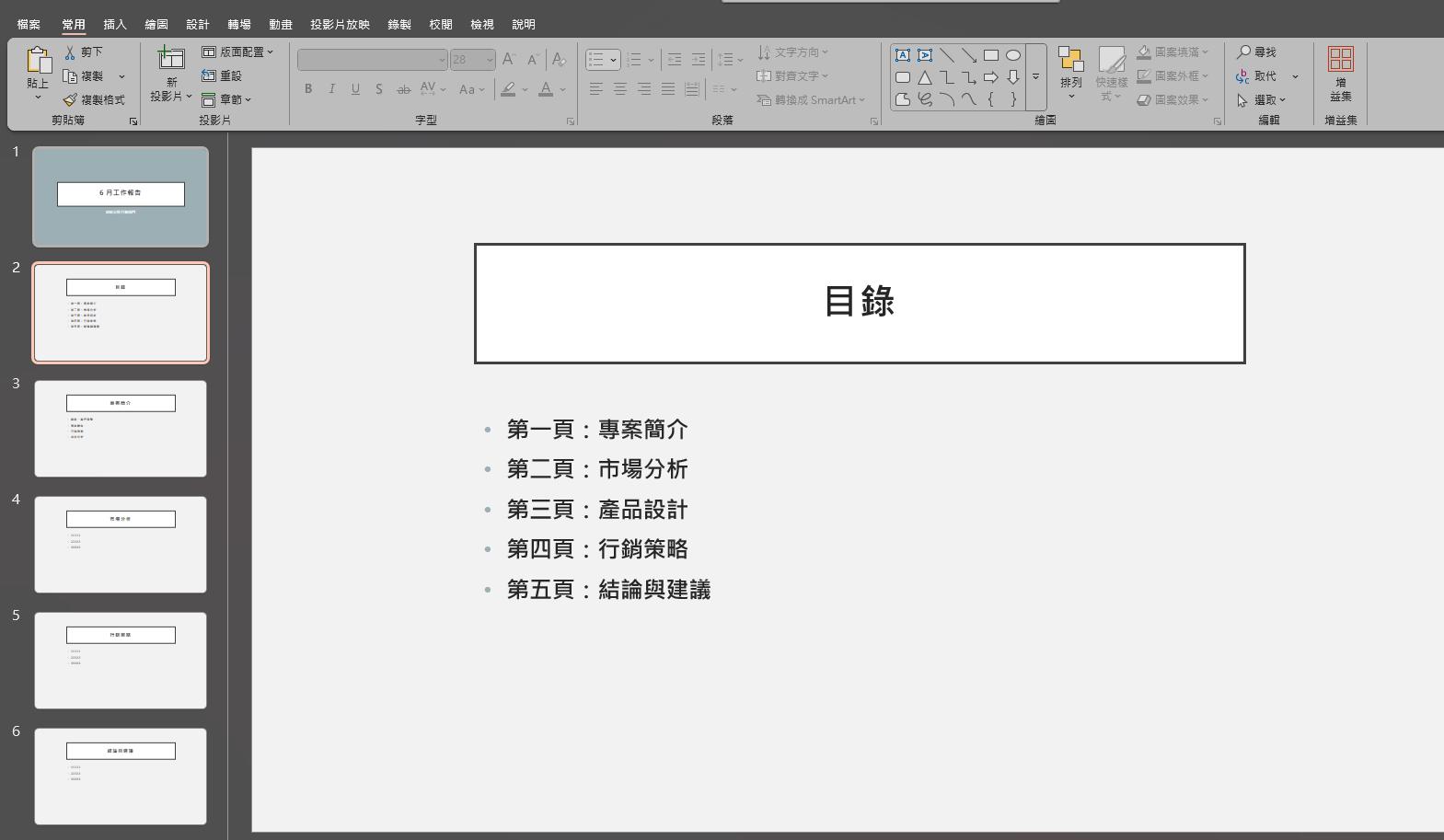The width and height of the screenshot is (1444, 840).
Task: Open the font name combo box
Action: [372, 60]
